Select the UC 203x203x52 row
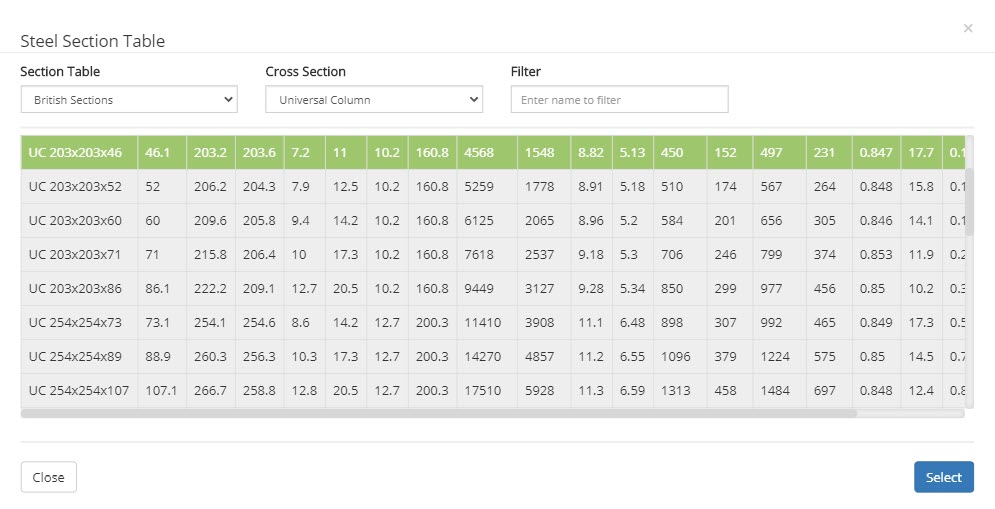995x509 pixels. (x=75, y=187)
